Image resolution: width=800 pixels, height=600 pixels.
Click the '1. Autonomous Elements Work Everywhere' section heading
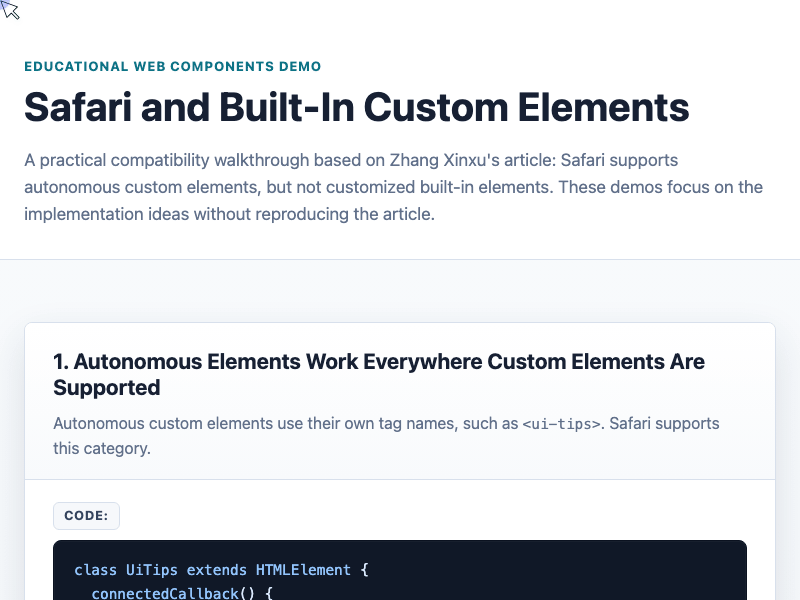(x=379, y=374)
